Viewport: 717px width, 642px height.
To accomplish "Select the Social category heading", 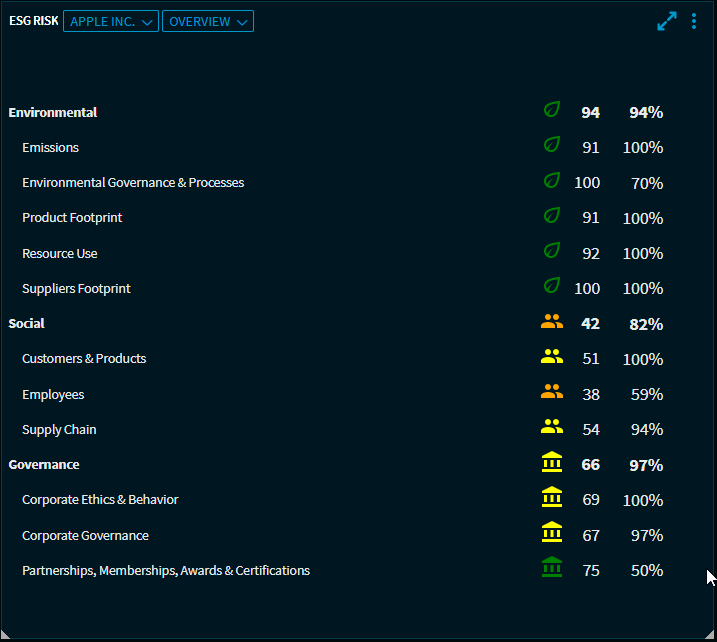I will tap(27, 323).
